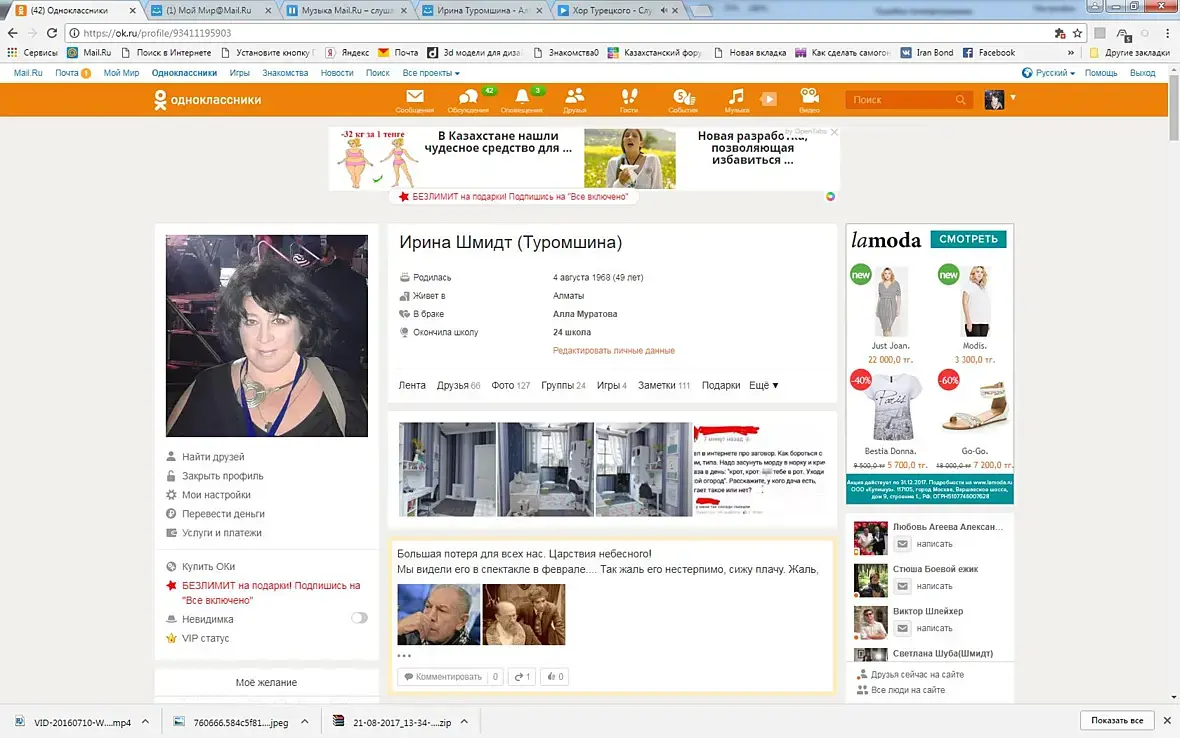Click Купить ОКи
The height and width of the screenshot is (738, 1180).
[x=208, y=566]
